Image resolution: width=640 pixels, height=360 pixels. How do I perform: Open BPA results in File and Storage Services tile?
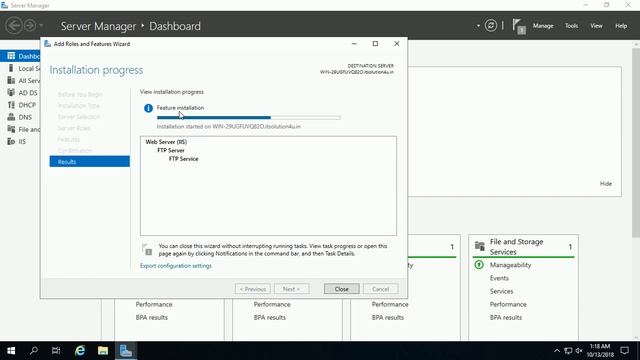click(x=506, y=317)
